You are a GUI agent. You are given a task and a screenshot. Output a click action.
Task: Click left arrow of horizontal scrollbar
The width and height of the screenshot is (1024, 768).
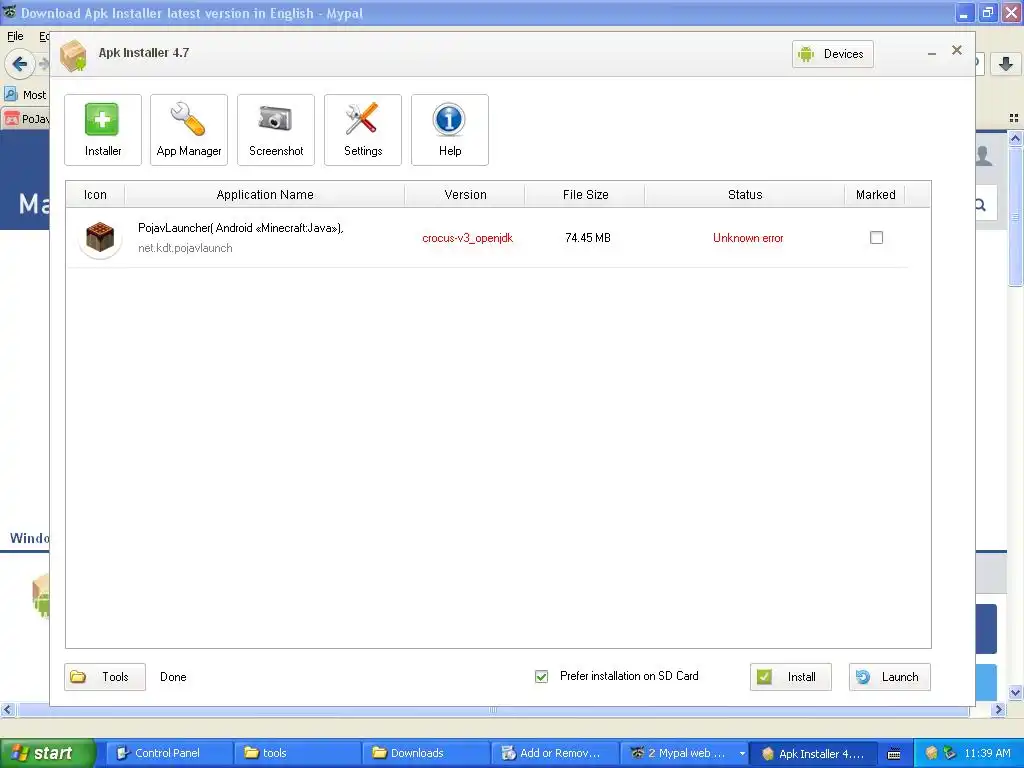coord(8,709)
